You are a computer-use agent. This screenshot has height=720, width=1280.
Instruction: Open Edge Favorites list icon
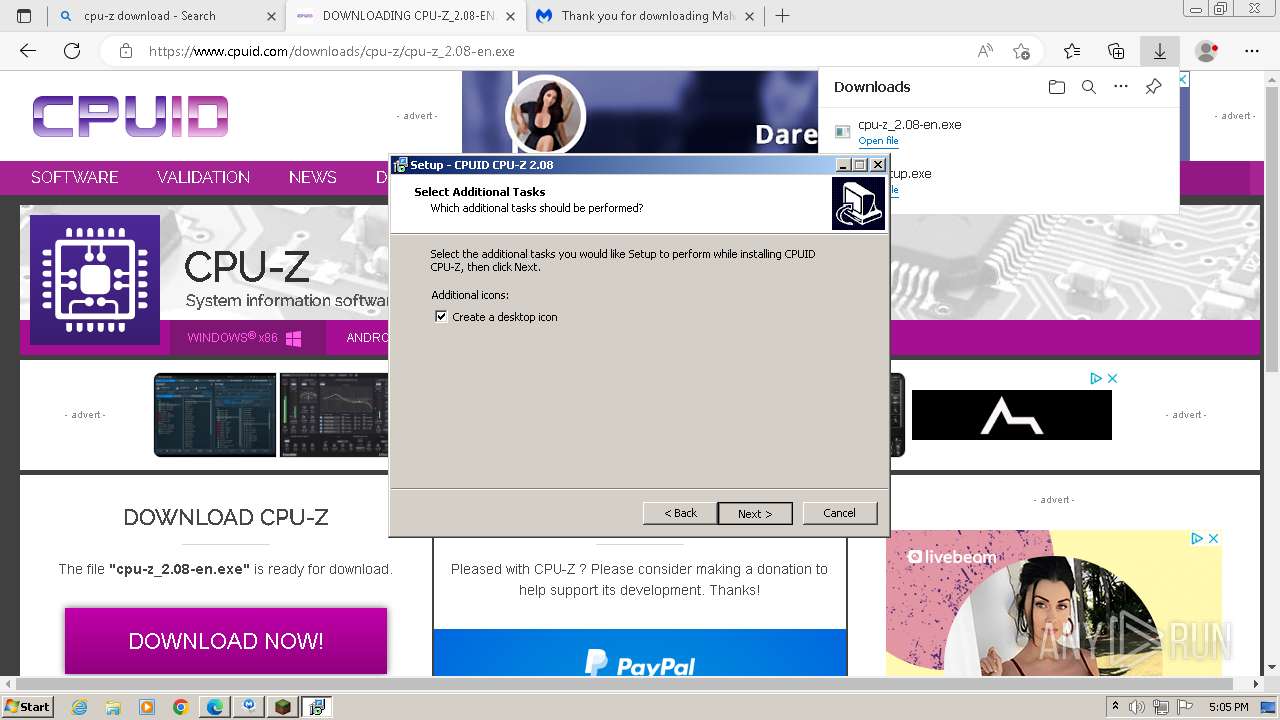pos(1072,51)
